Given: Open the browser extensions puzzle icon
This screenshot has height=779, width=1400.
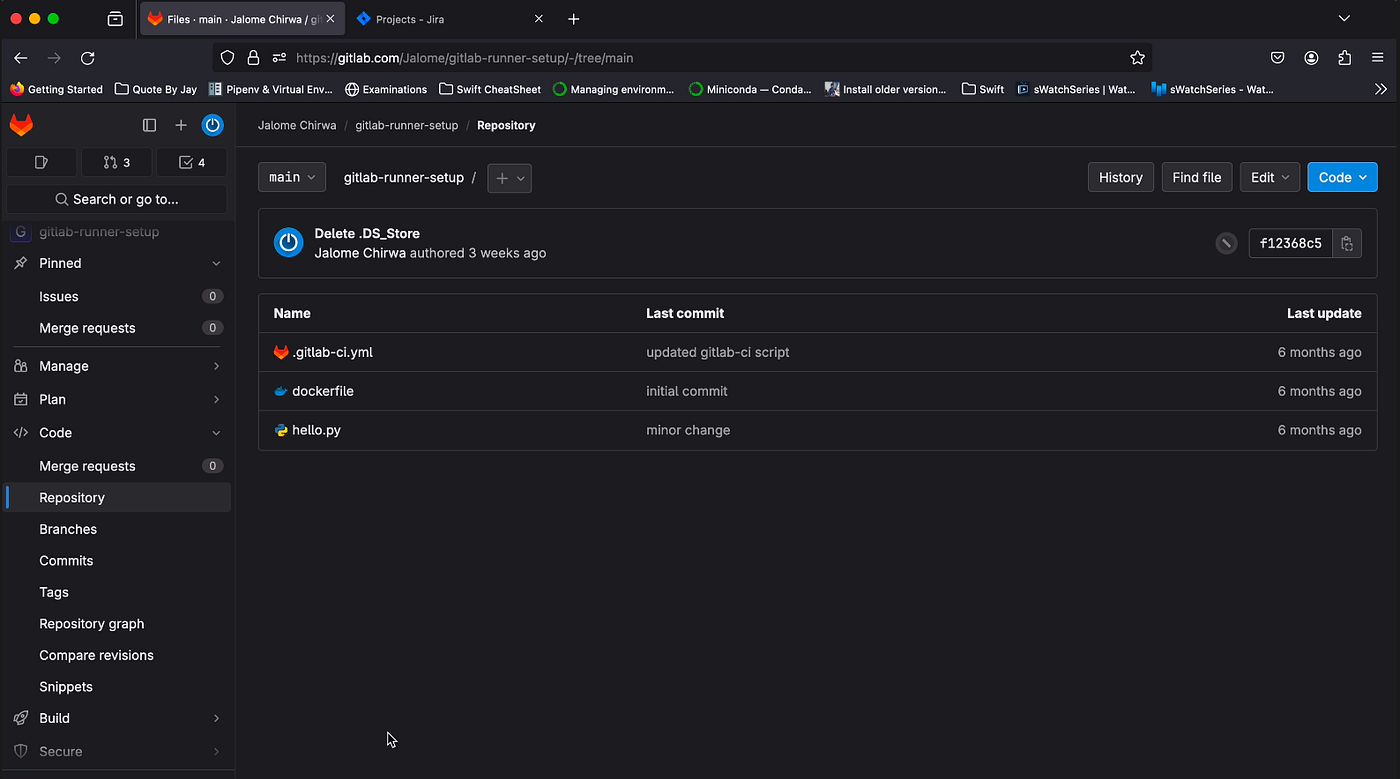Looking at the screenshot, I should pos(1344,58).
